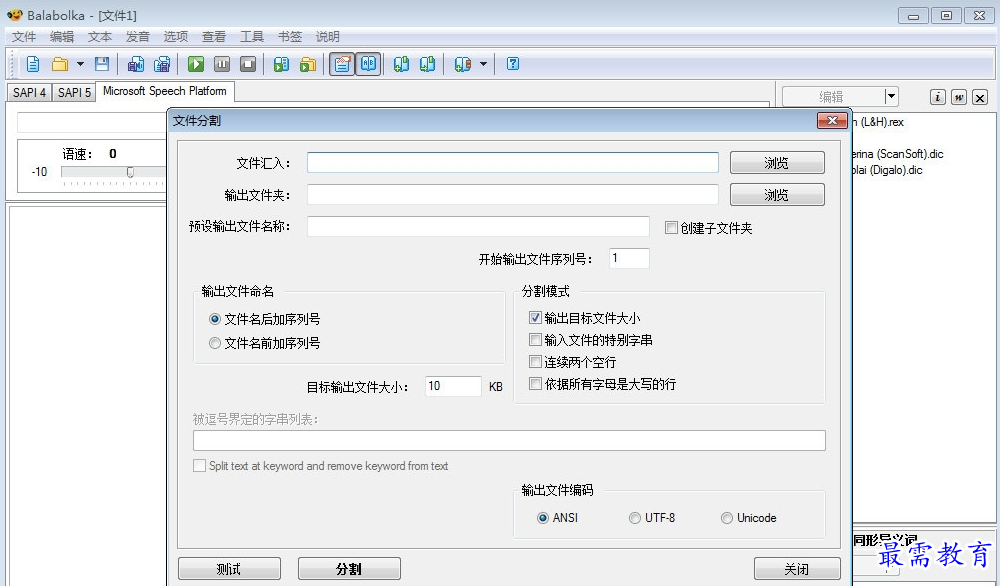Click the 预设输出文件名称 field
Viewport: 1000px width, 586px height.
[478, 226]
